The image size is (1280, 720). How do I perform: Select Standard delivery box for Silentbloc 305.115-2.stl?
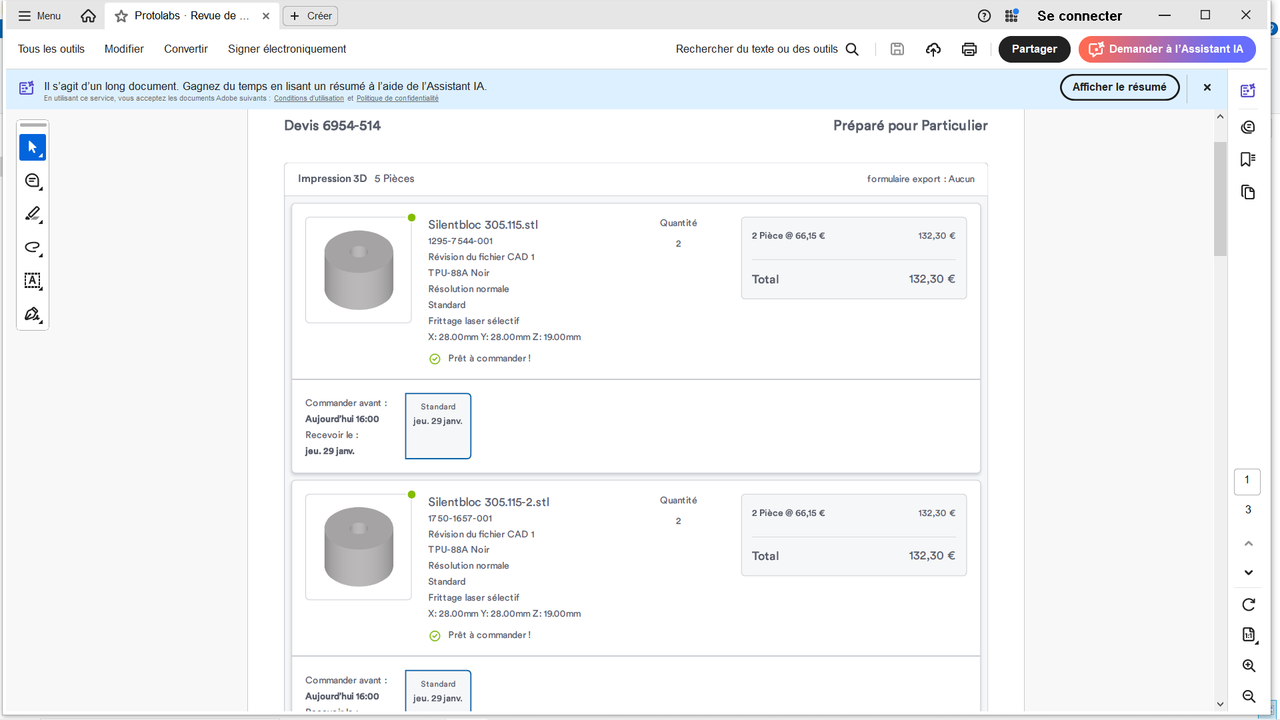click(x=438, y=690)
